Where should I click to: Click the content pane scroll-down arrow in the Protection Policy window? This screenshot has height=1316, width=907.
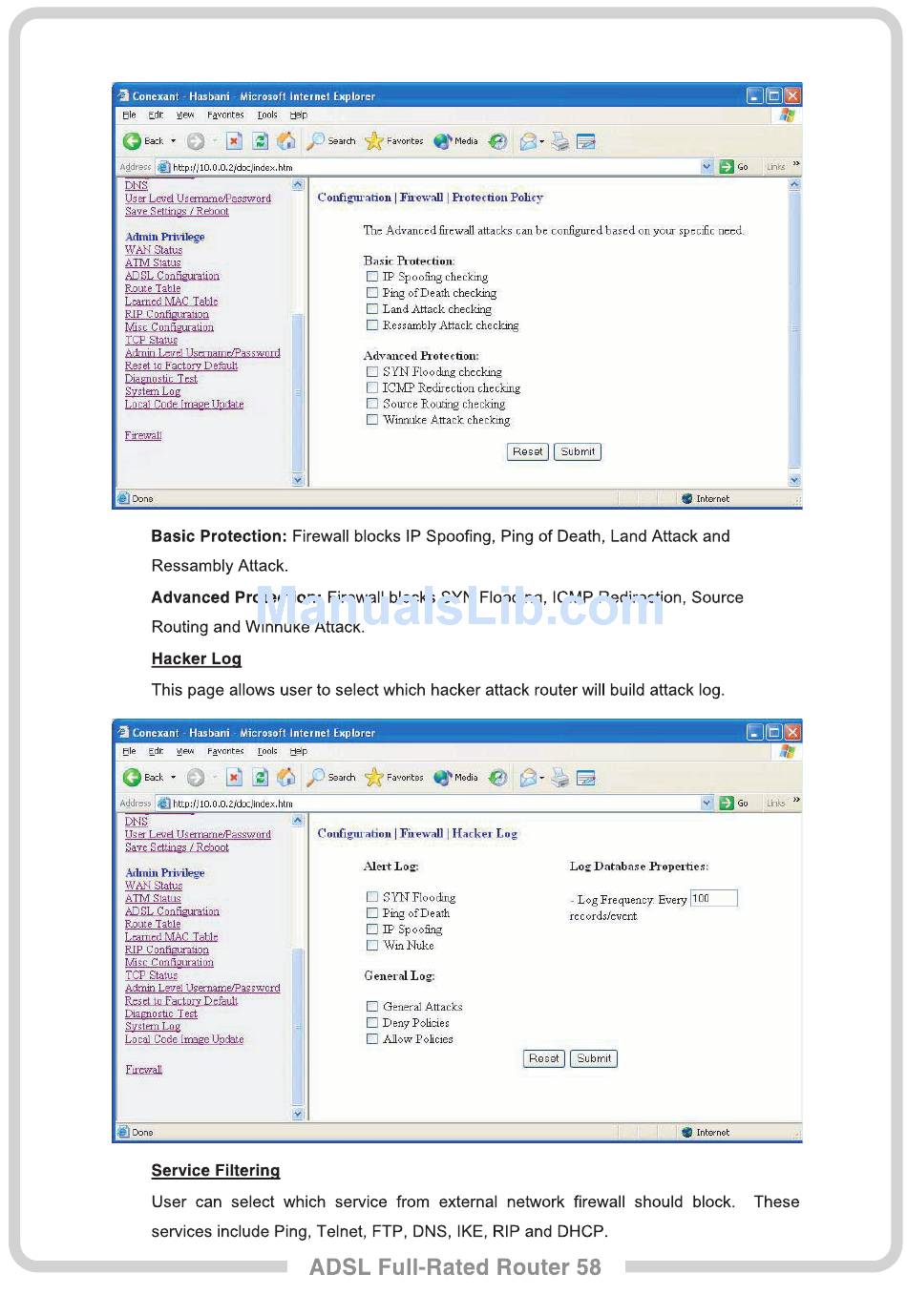pos(794,480)
